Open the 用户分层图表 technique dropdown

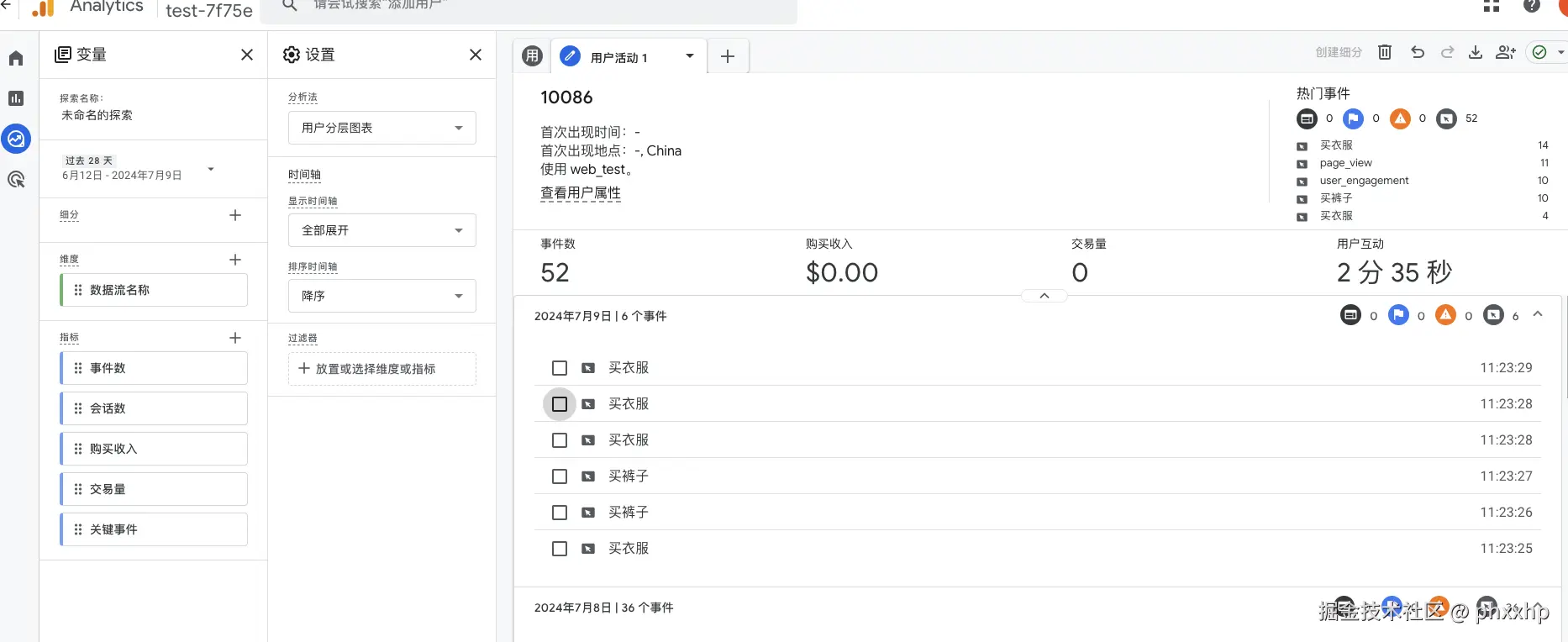tap(382, 128)
